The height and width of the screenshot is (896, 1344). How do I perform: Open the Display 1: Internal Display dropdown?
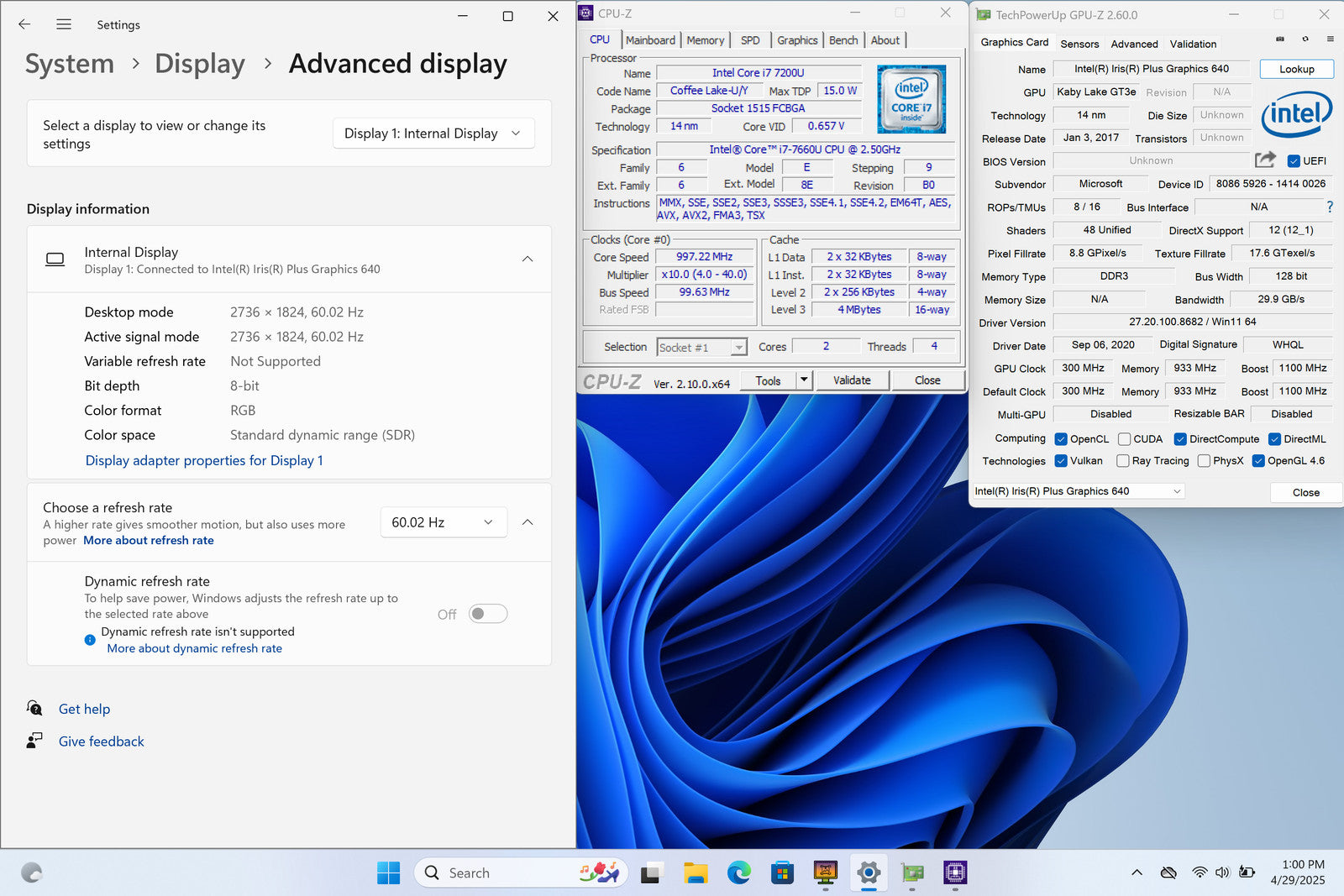pos(433,134)
